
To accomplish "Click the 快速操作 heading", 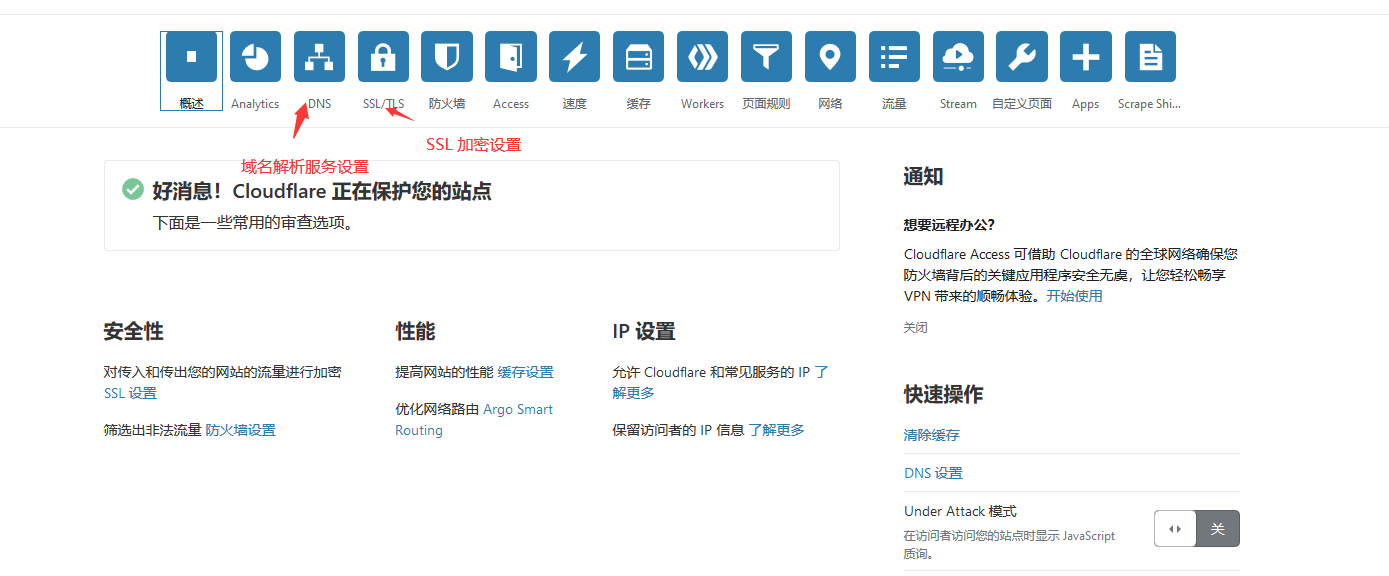I will click(x=943, y=394).
